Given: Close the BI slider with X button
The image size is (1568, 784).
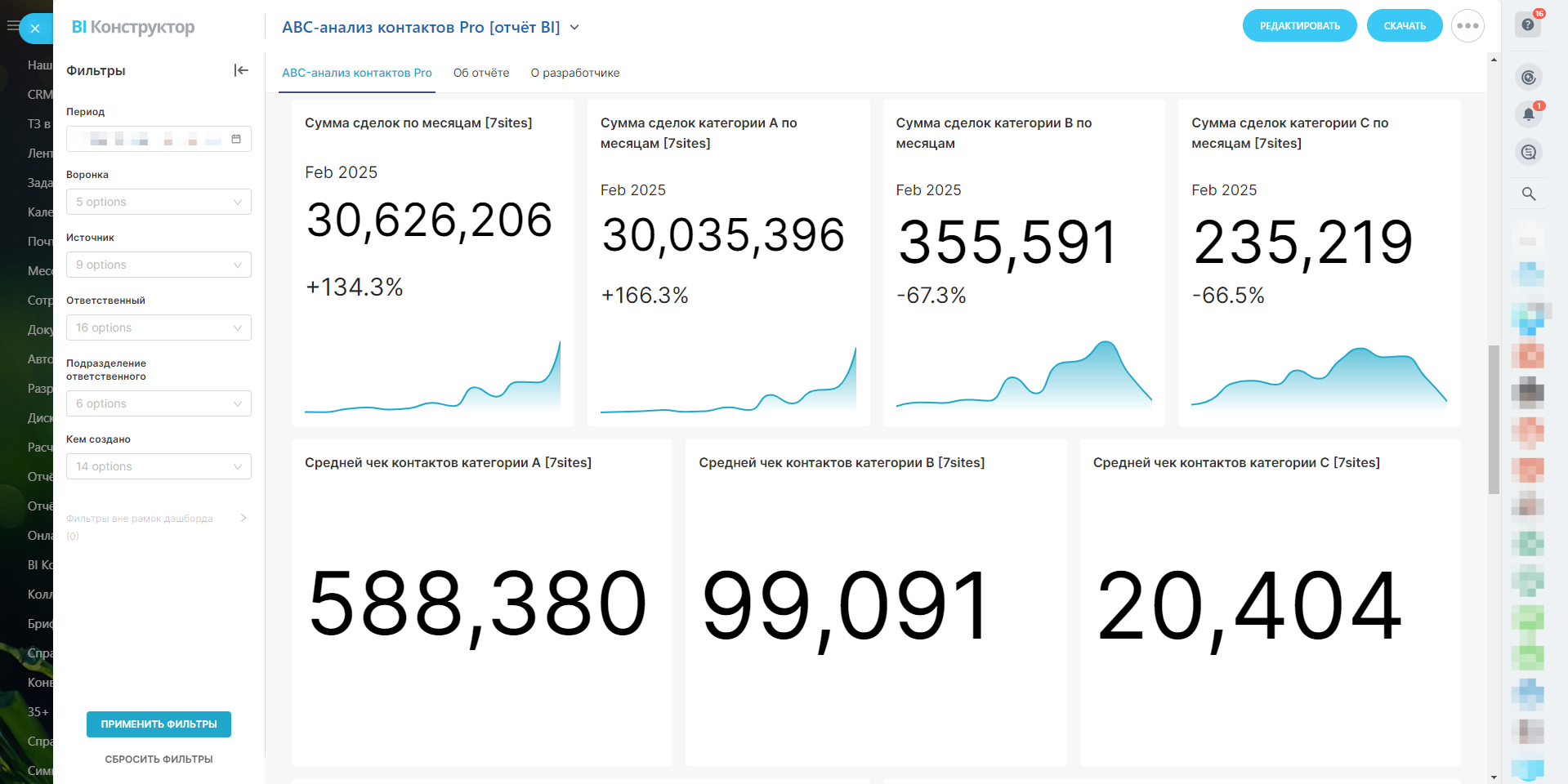Looking at the screenshot, I should click(x=35, y=29).
